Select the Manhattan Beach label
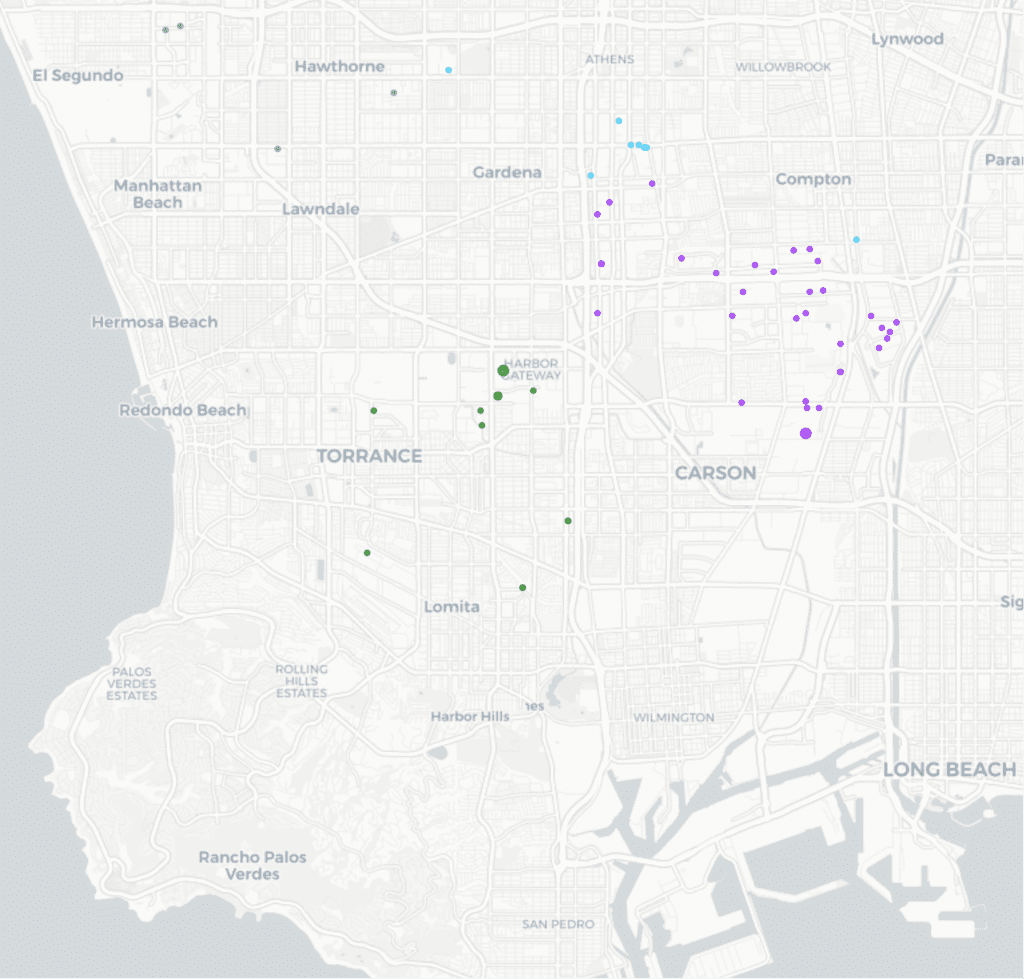Screen dimensions: 1024x979 click(x=158, y=194)
